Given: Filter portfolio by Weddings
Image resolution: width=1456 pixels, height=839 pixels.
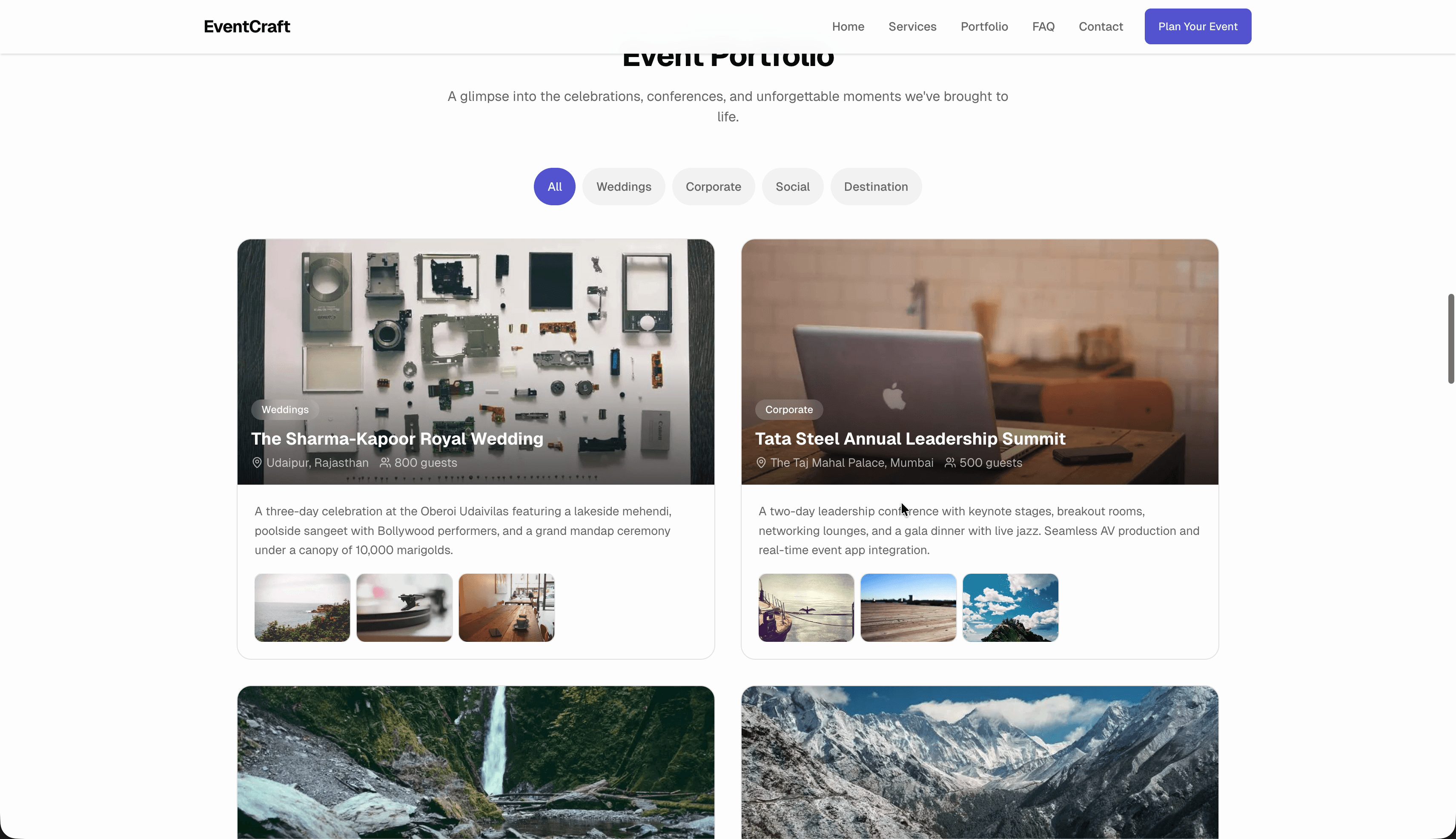Looking at the screenshot, I should (624, 186).
